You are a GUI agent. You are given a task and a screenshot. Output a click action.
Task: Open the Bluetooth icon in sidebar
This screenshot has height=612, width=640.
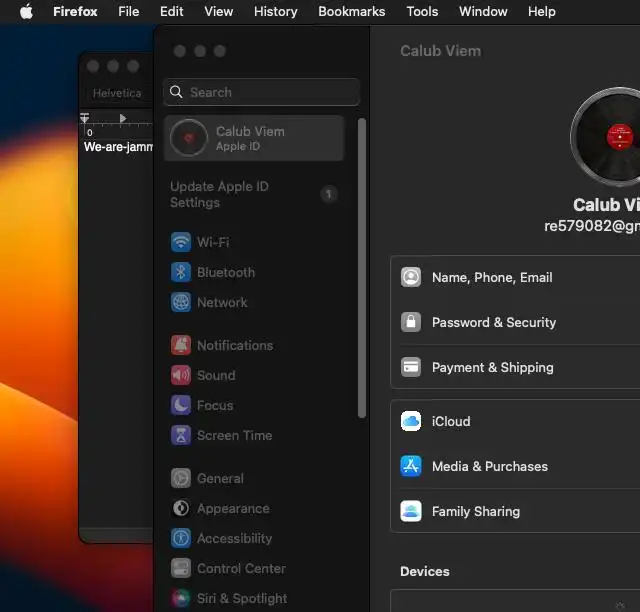[181, 272]
